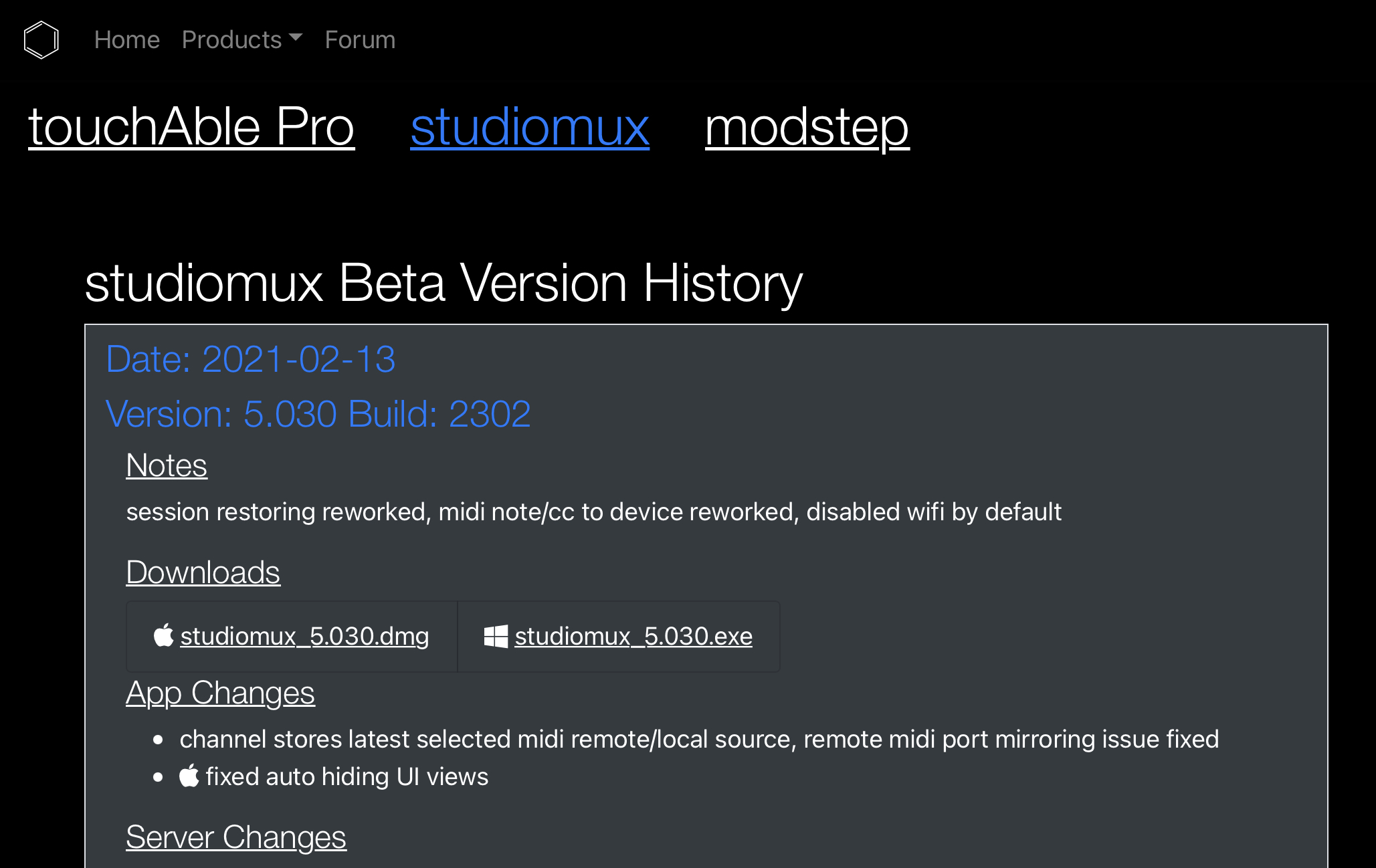1376x868 pixels.
Task: Click Apple icon before fixed auto hiding
Action: pos(189,776)
